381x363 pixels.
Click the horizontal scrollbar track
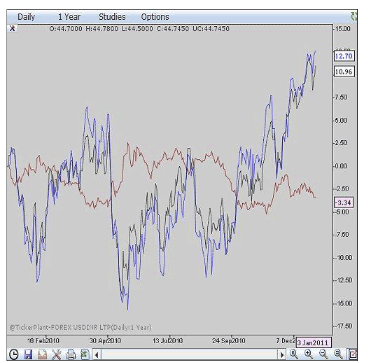tap(189, 354)
